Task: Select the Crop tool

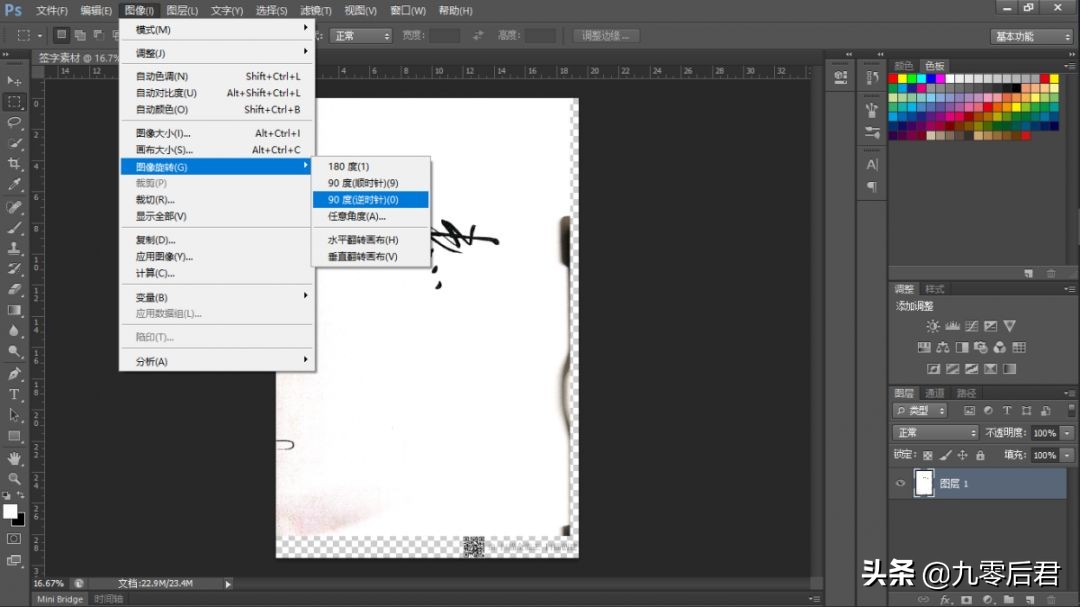Action: click(x=14, y=164)
